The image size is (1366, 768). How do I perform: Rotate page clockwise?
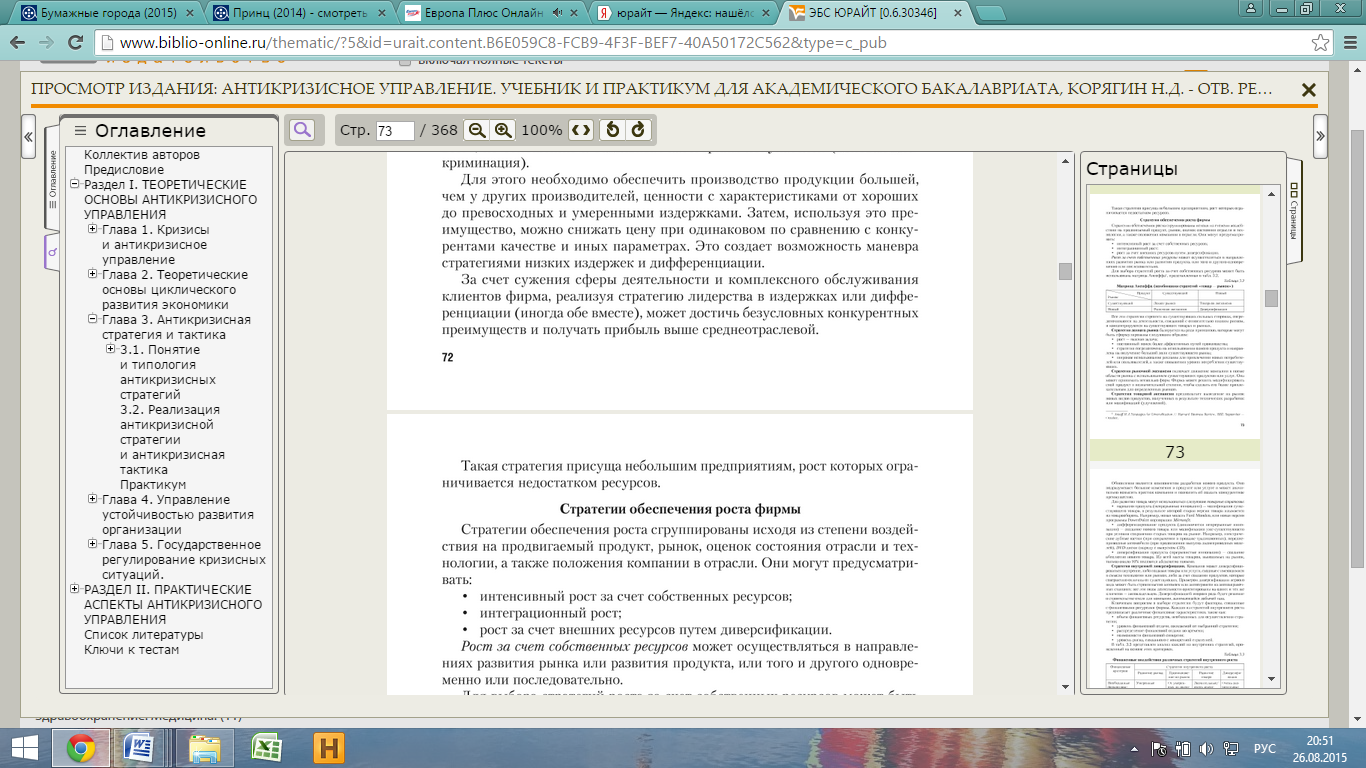pos(638,130)
